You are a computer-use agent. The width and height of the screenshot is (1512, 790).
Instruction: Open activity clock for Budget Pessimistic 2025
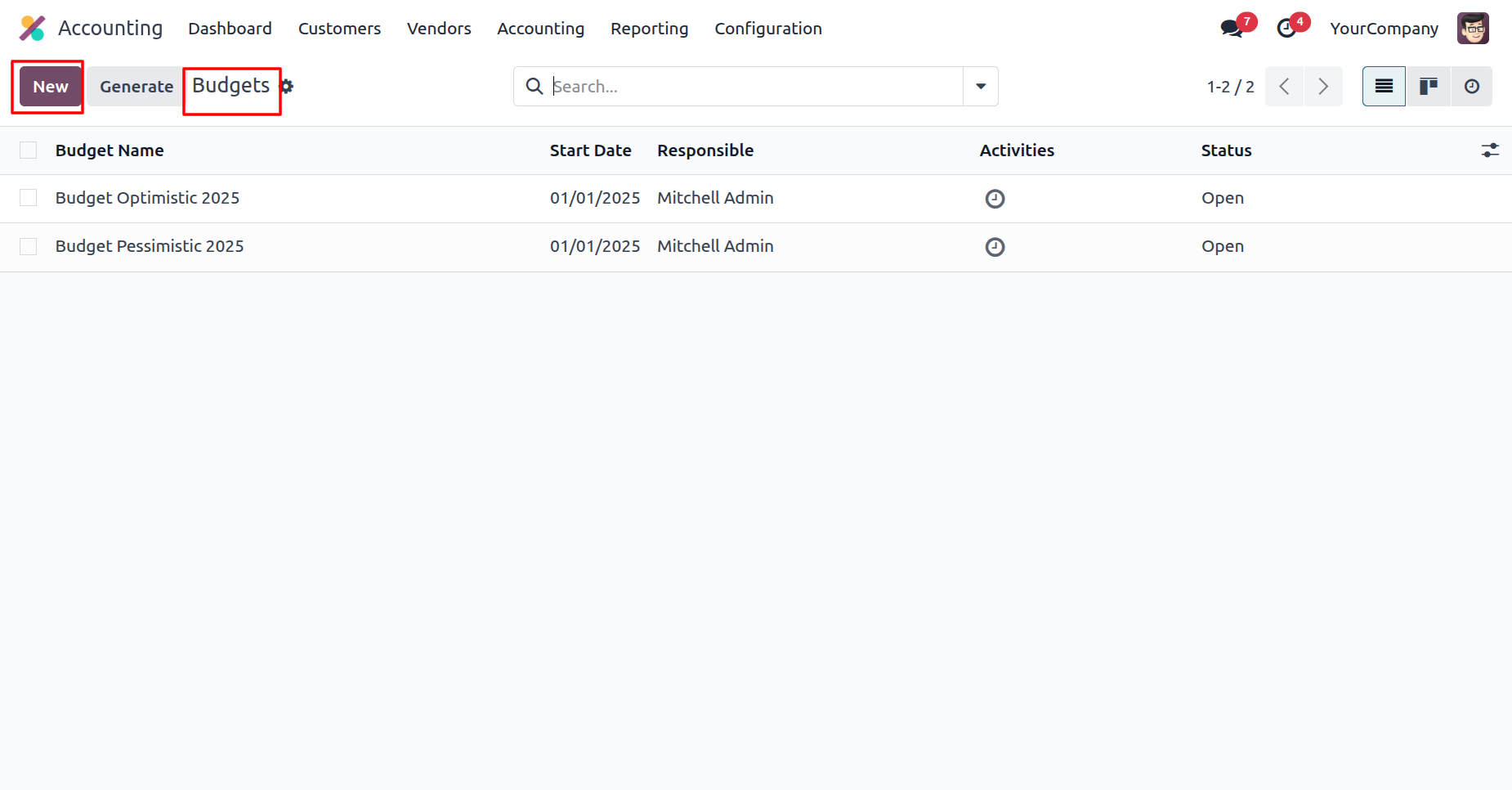coord(995,247)
